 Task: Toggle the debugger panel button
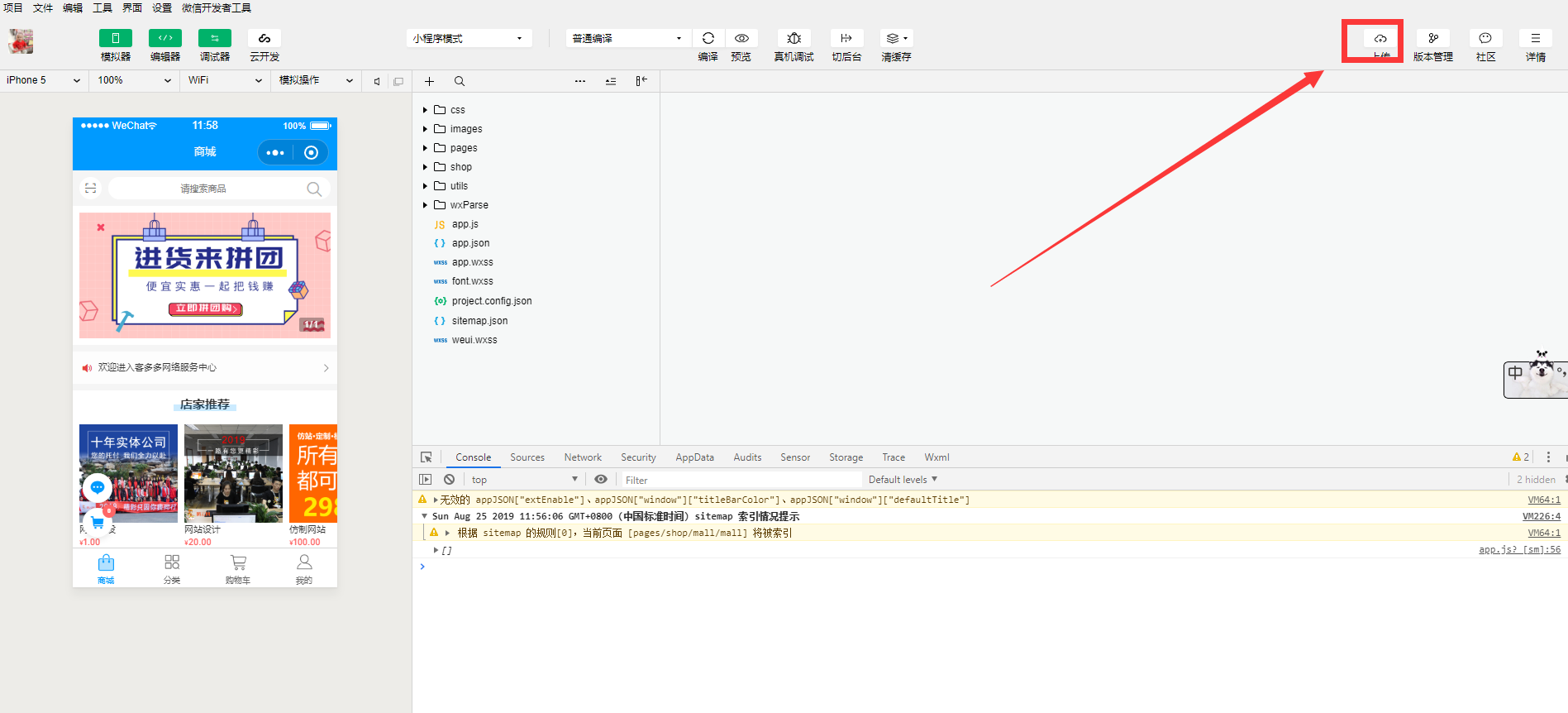[215, 38]
